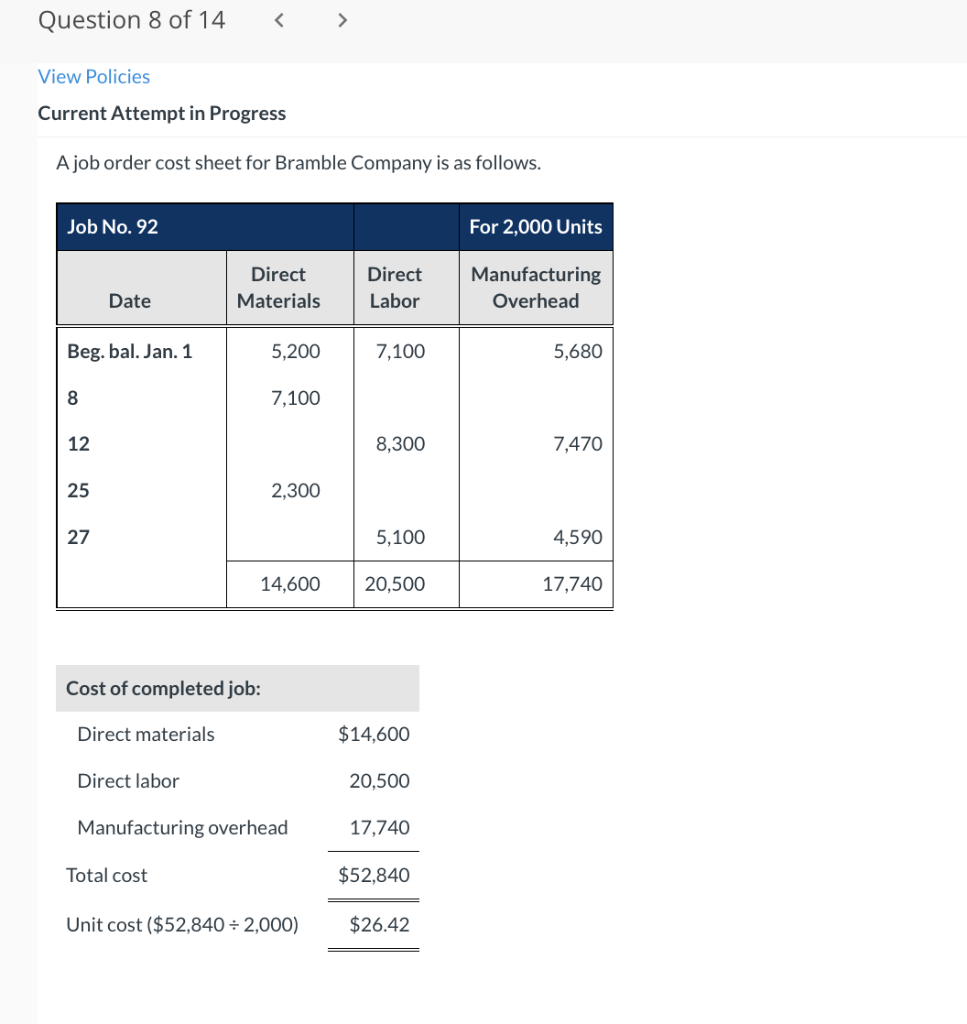Advance to the next question using the right chevron
This screenshot has width=967, height=1024.
(342, 19)
